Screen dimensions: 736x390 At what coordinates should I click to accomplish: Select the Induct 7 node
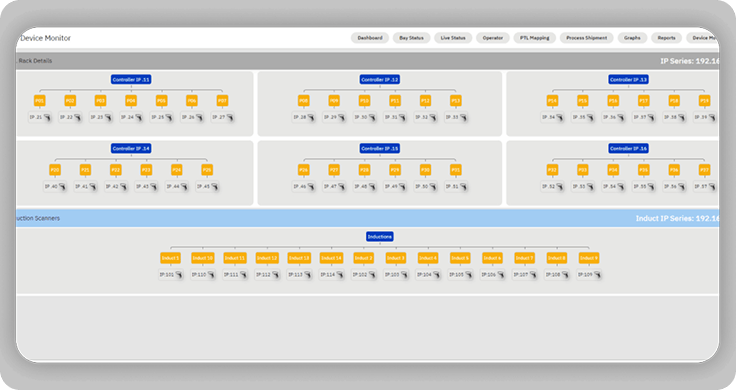(524, 258)
